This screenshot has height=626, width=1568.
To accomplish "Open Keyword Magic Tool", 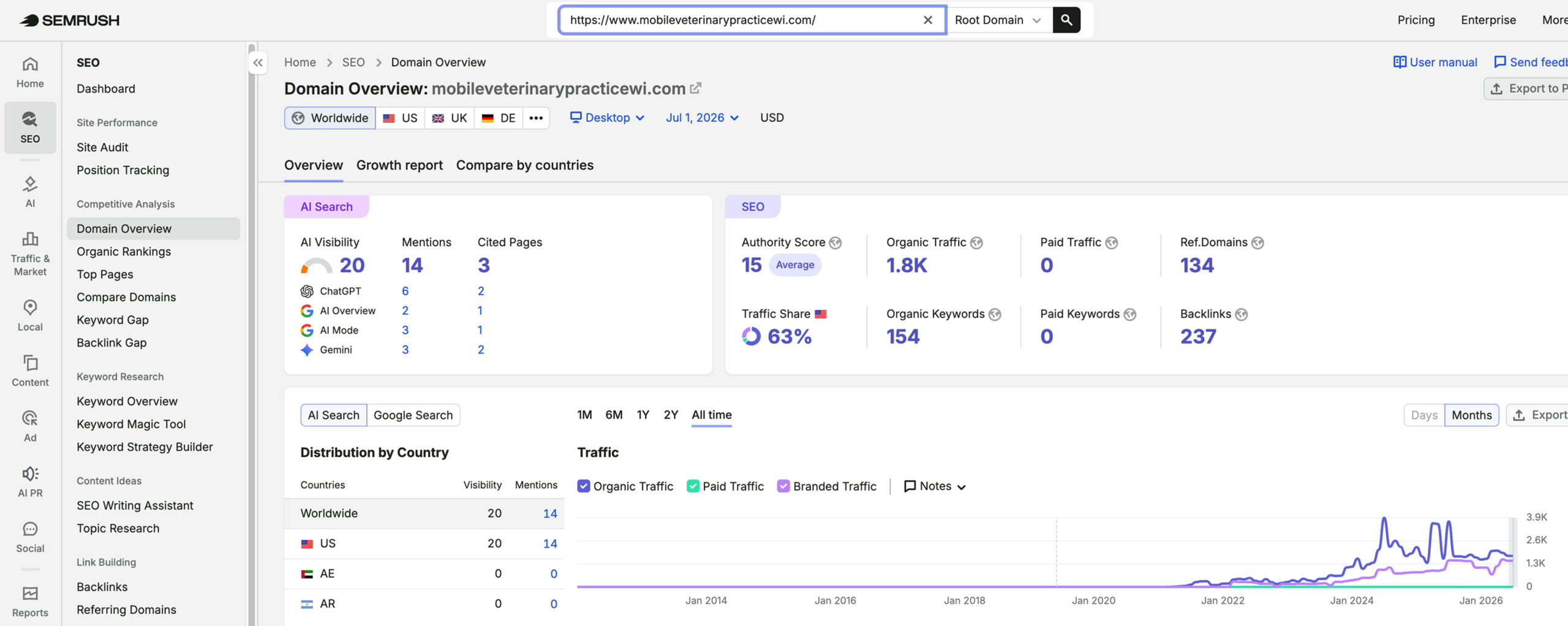I will 131,424.
